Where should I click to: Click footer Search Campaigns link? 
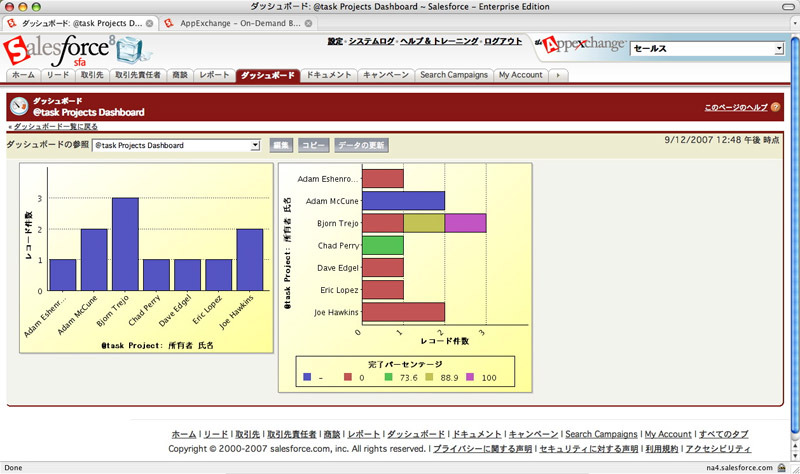[x=601, y=434]
